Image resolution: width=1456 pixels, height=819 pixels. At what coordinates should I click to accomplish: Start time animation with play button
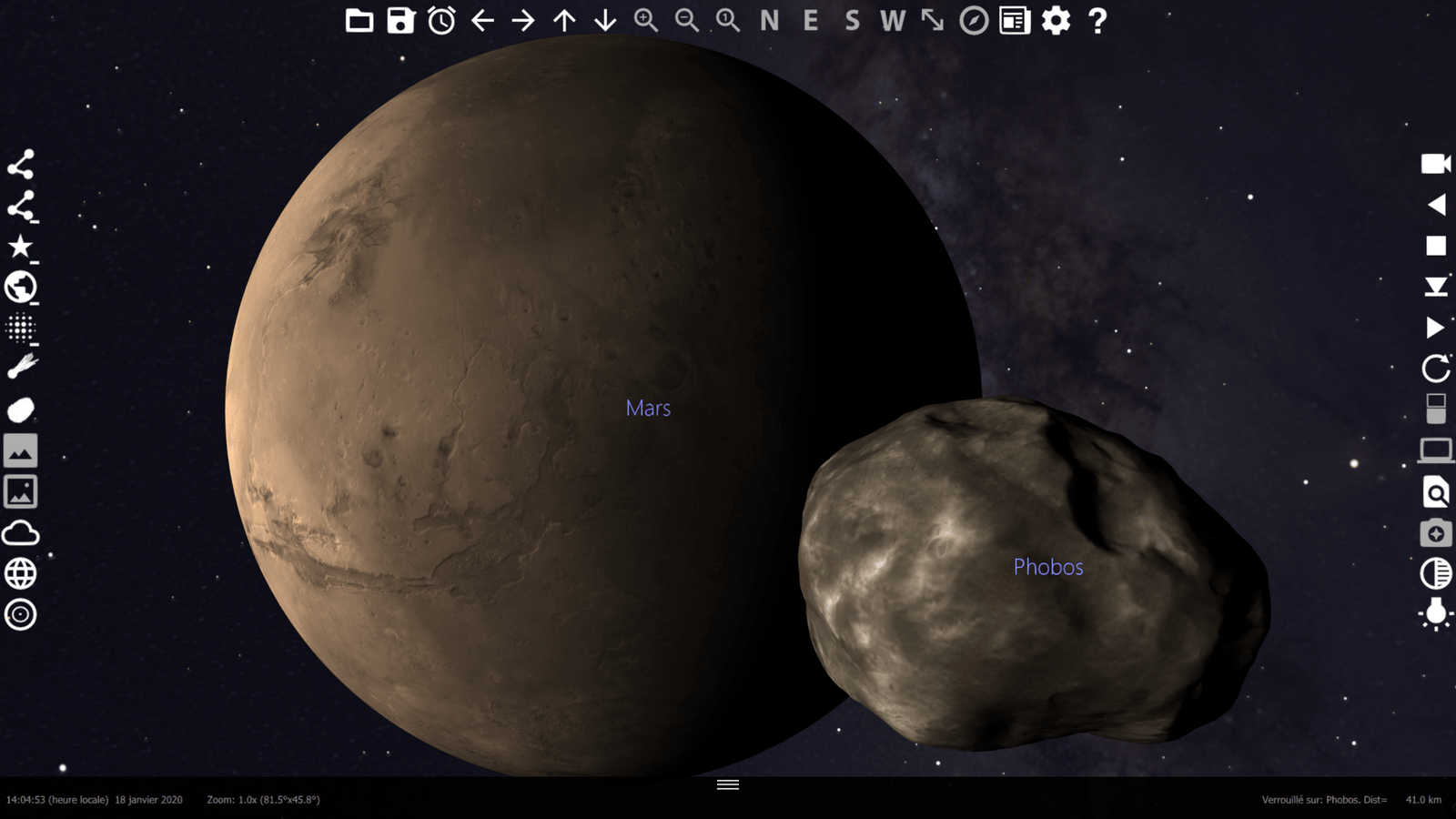1436,328
